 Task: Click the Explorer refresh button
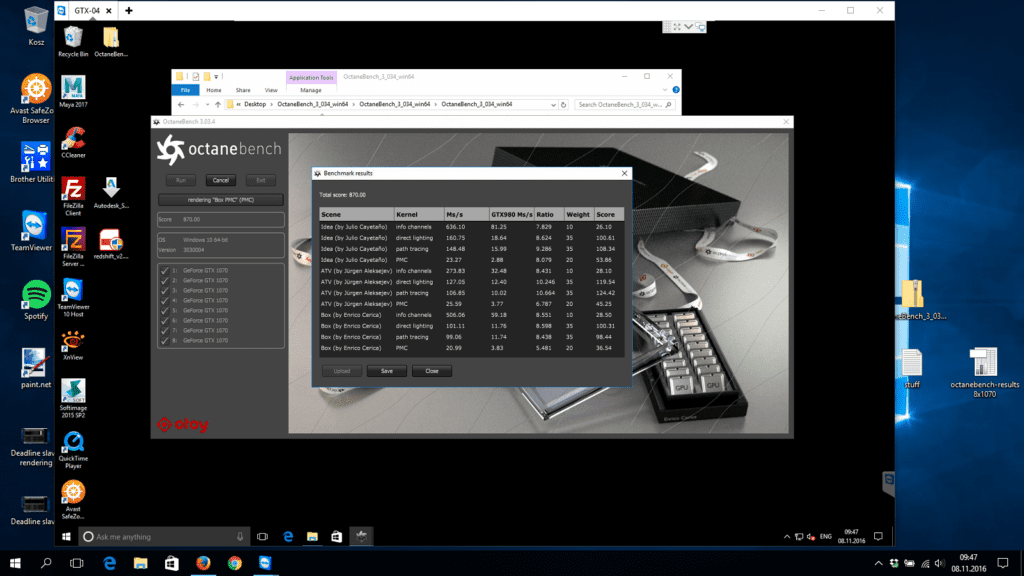(564, 104)
